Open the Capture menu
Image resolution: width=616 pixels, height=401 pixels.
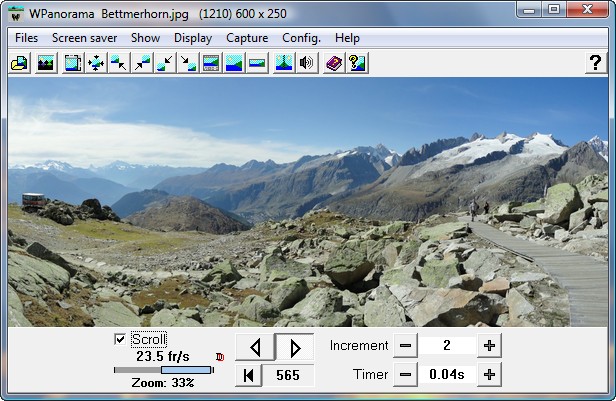point(247,38)
